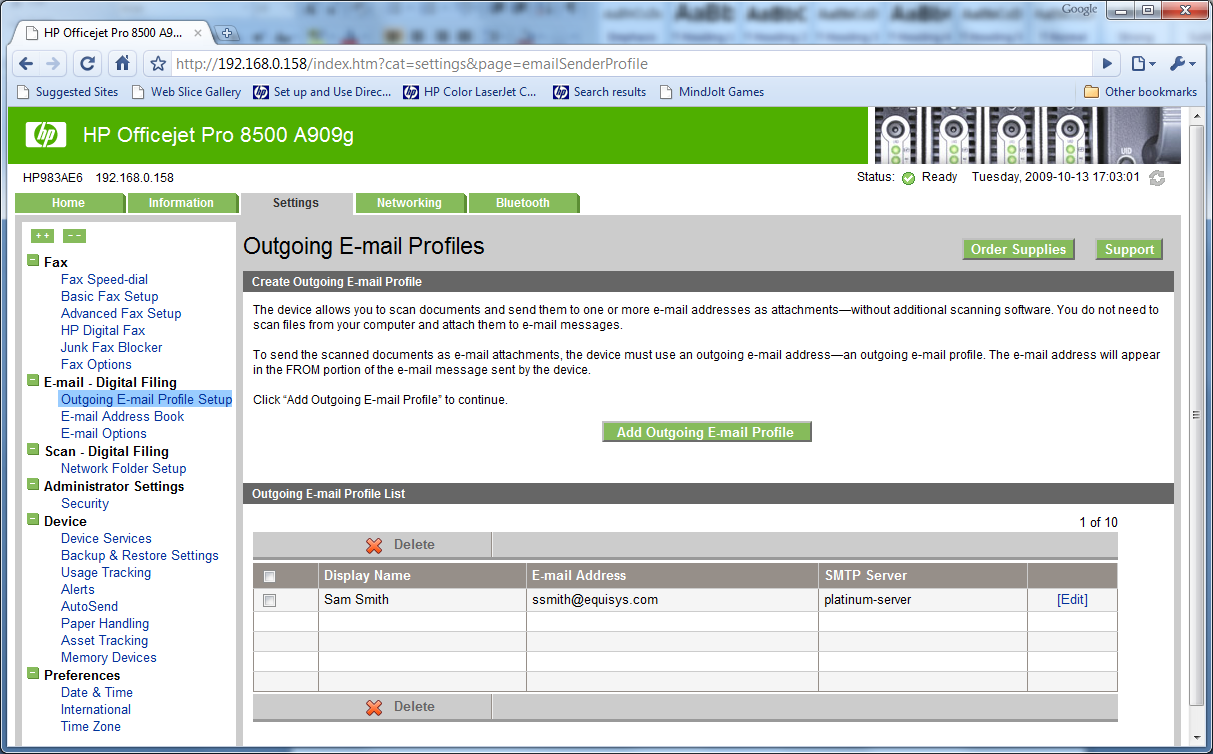Image resolution: width=1213 pixels, height=754 pixels.
Task: Open the Bluetooth tab
Action: [x=523, y=203]
